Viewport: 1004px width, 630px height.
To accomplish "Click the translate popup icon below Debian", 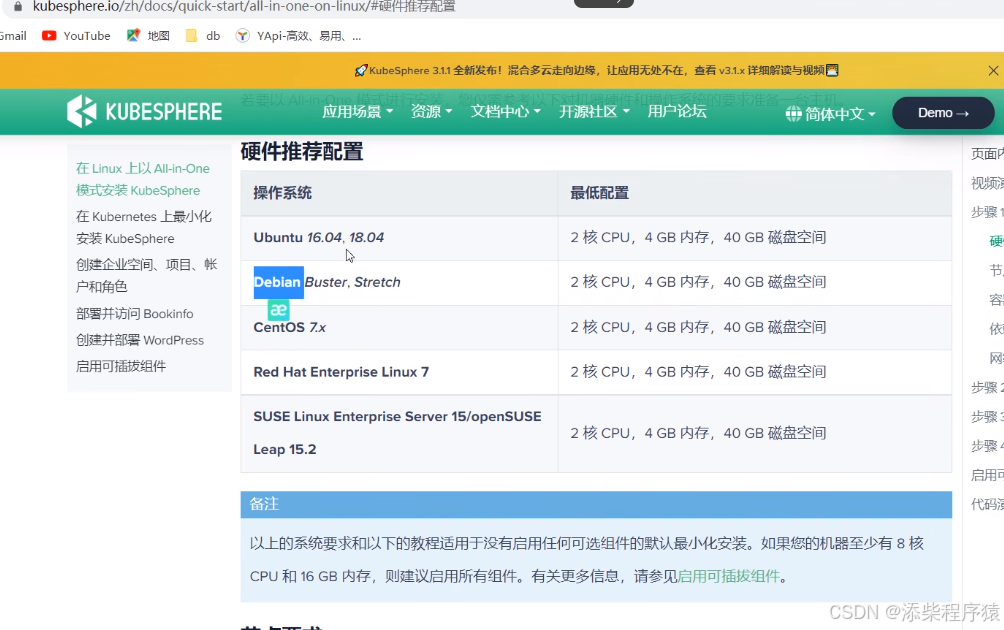I will point(279,310).
